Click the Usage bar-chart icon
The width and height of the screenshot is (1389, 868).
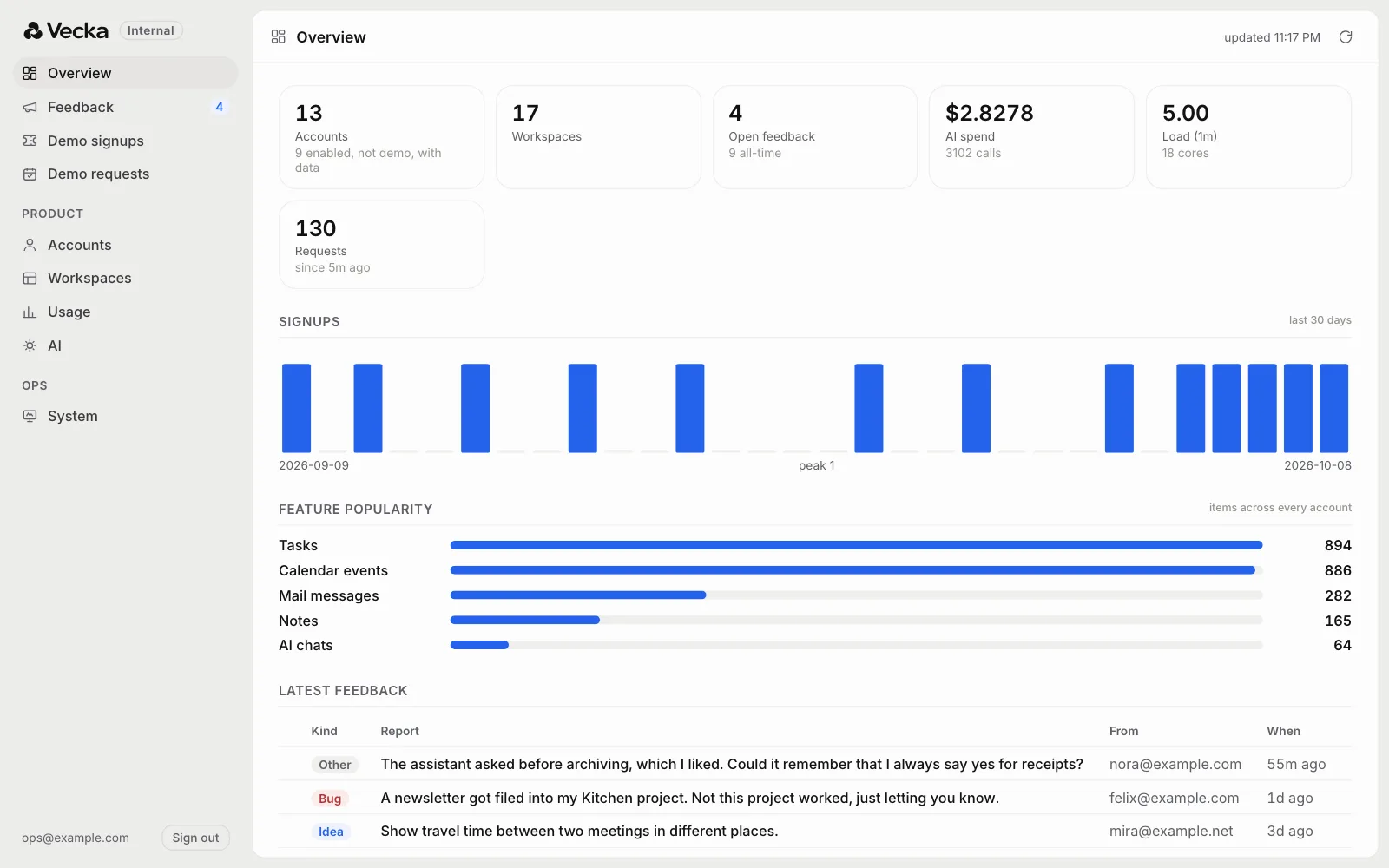click(30, 312)
